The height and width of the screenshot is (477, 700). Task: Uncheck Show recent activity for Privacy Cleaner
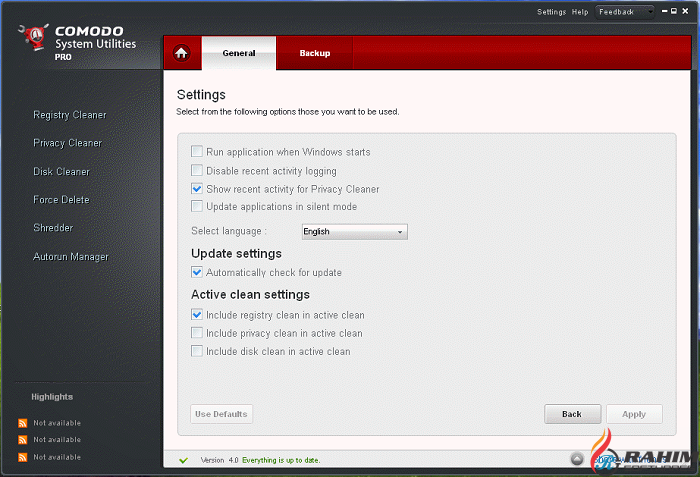tap(197, 188)
